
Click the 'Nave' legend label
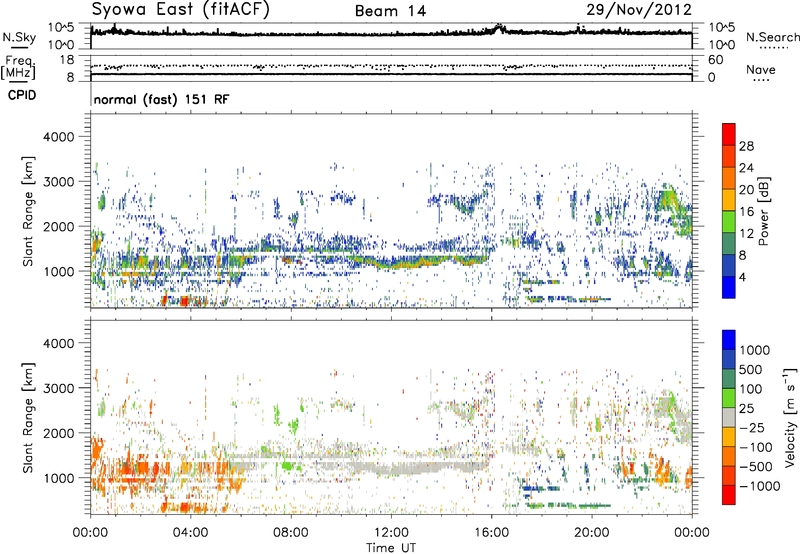pos(761,69)
